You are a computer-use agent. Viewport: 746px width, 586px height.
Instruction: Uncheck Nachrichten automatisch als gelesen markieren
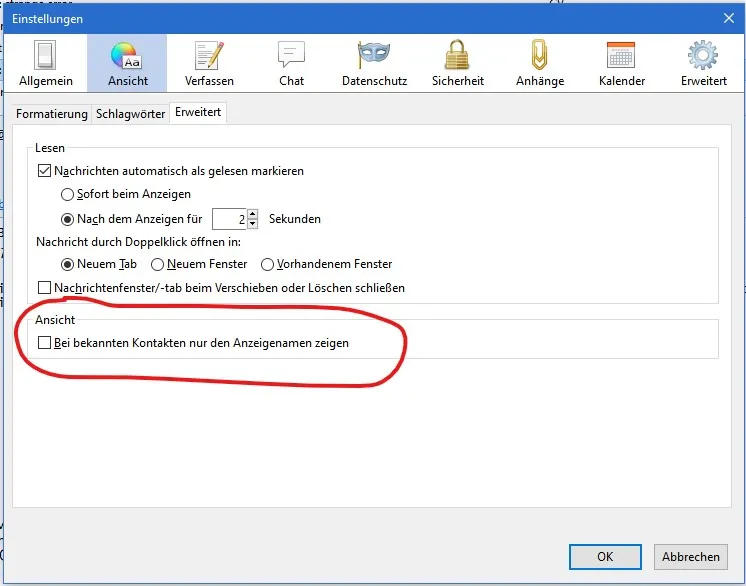[44, 171]
